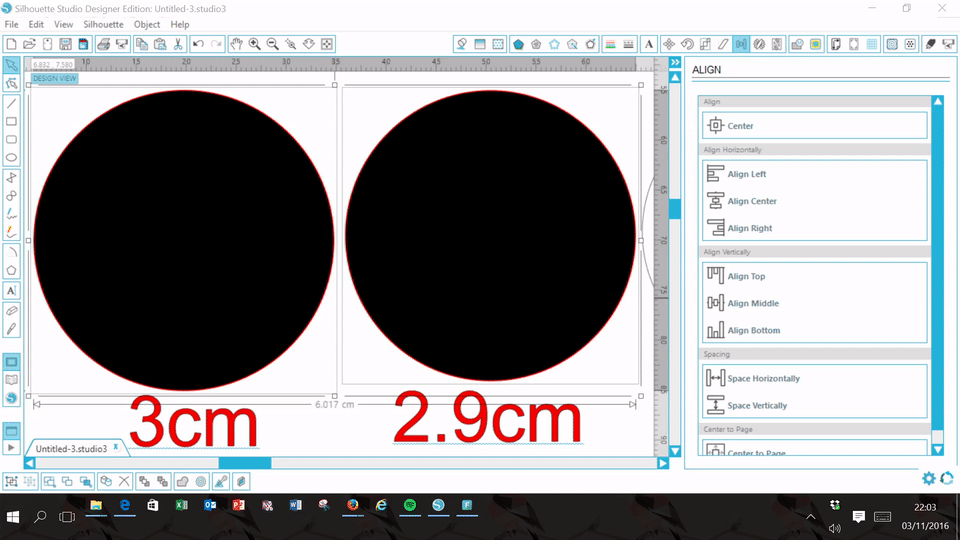This screenshot has width=960, height=540.
Task: Click Space Vertically
Action: 814,405
